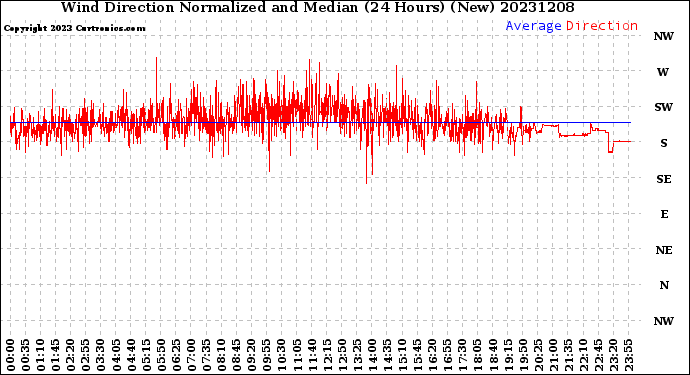Screen dimensions: 690x375
Task: Click the 15:45 time axis label
Action: pos(418,355)
